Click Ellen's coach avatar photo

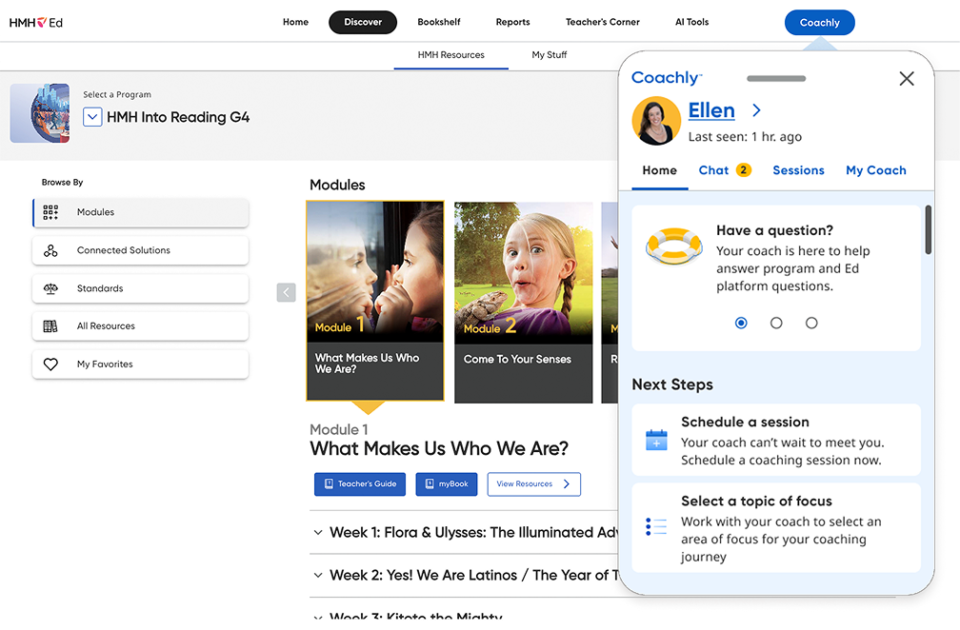click(x=656, y=121)
